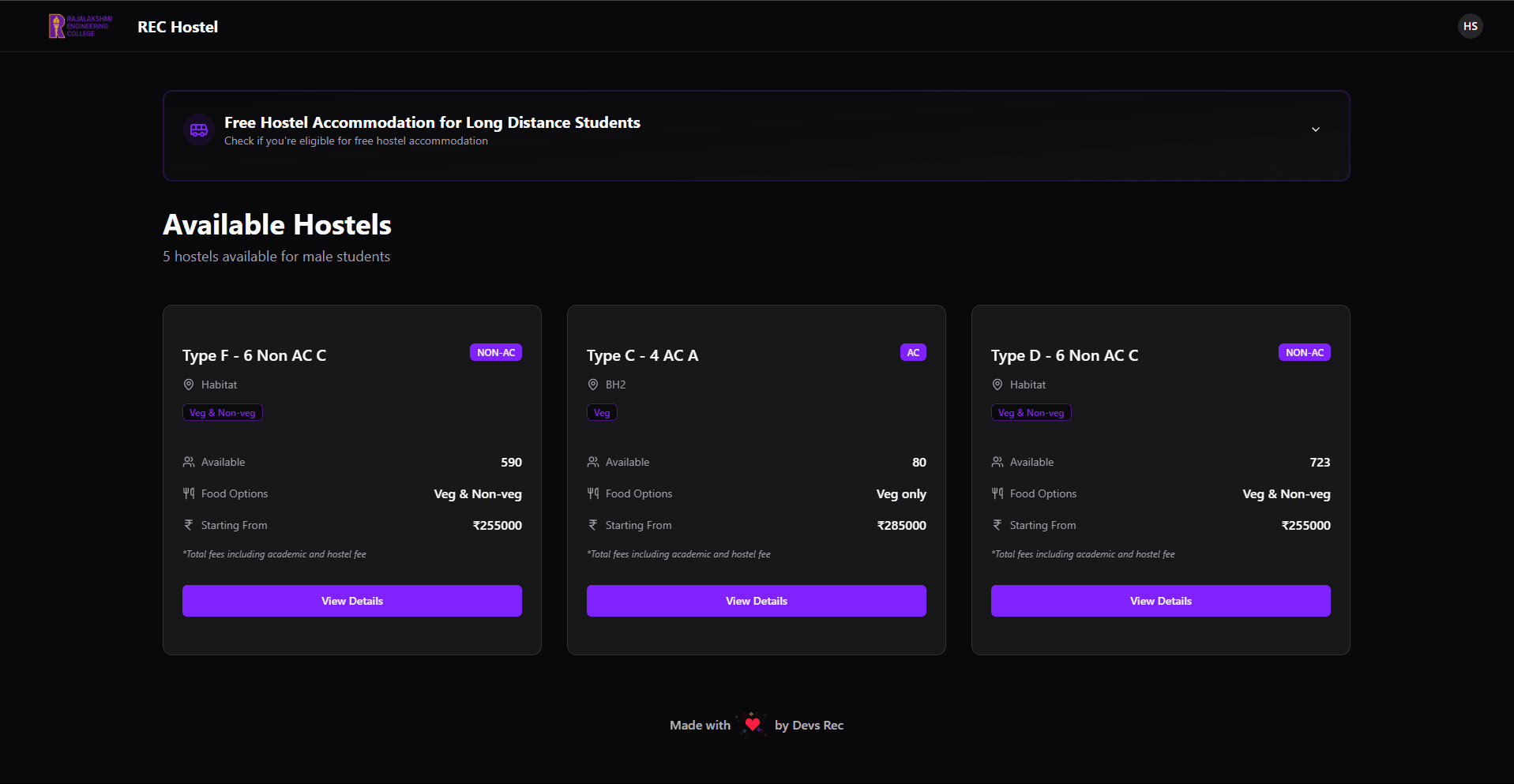Screen dimensions: 1514x784
Task: Collapse the Veg & Non-veg tag on Type D
Action: pyautogui.click(x=1031, y=412)
